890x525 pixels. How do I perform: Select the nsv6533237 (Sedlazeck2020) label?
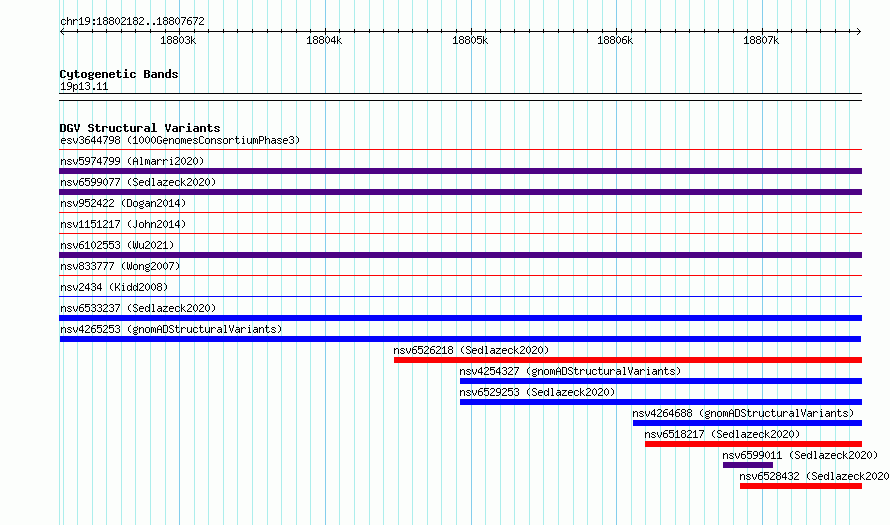pyautogui.click(x=138, y=308)
